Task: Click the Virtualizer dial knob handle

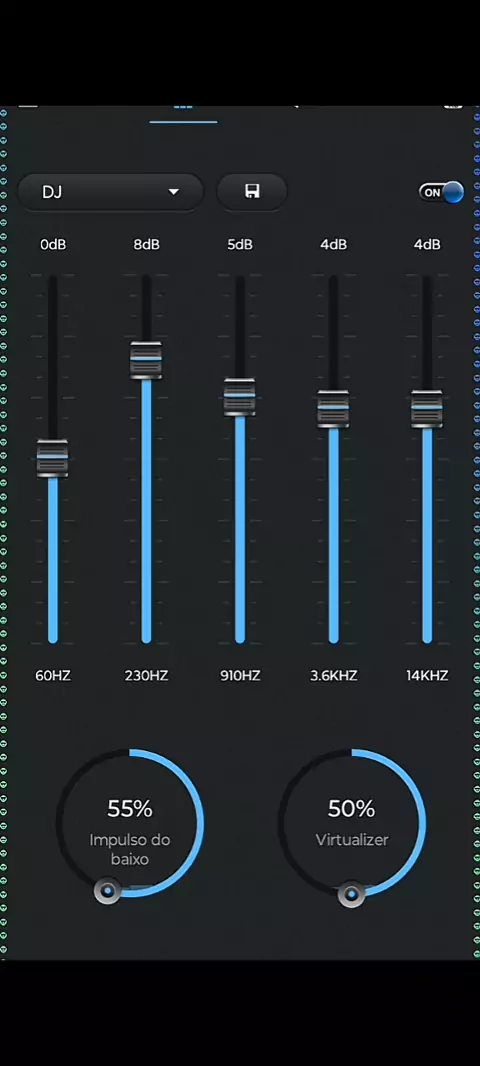Action: [352, 894]
